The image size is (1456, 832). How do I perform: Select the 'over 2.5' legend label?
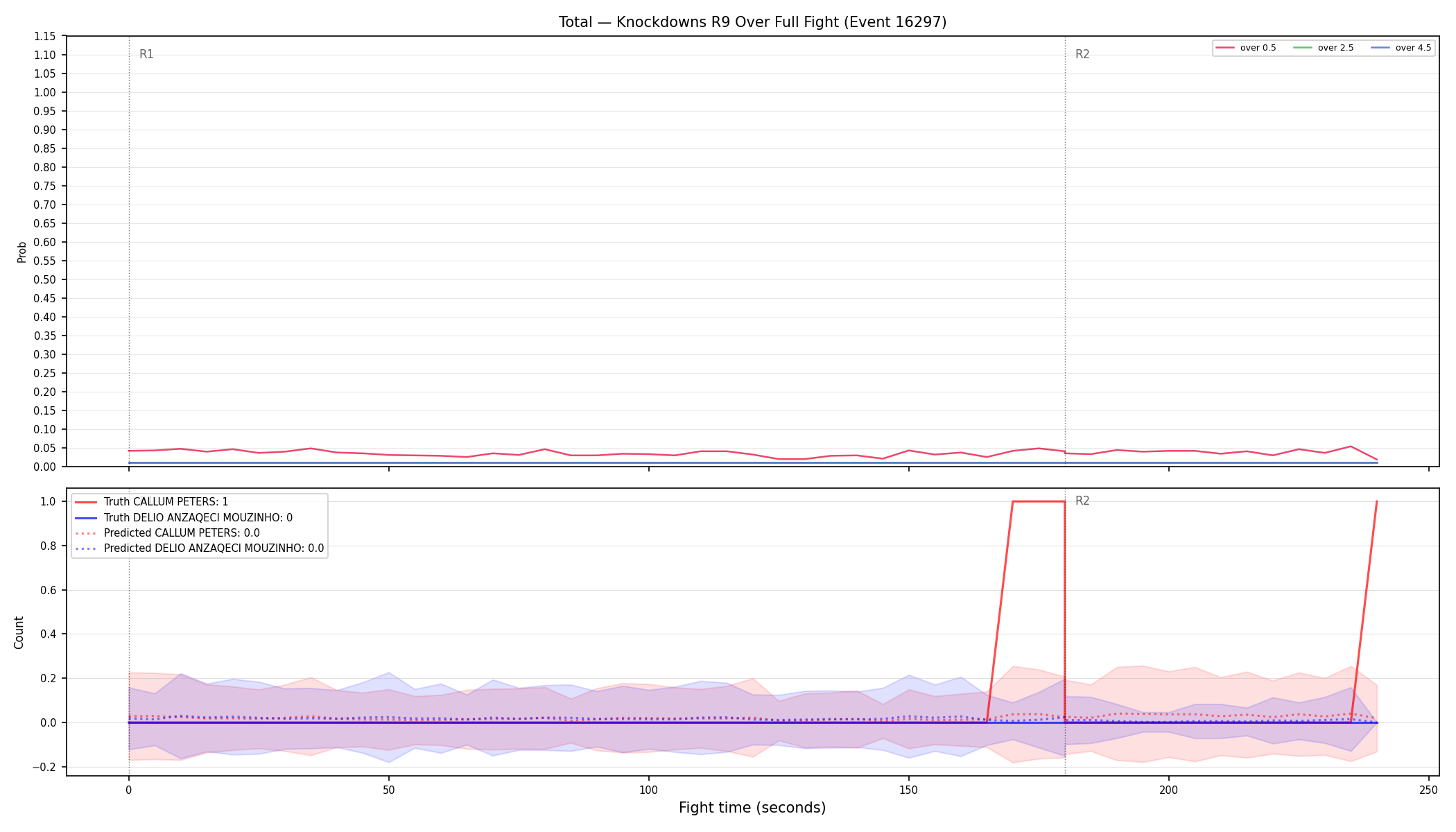(1335, 48)
